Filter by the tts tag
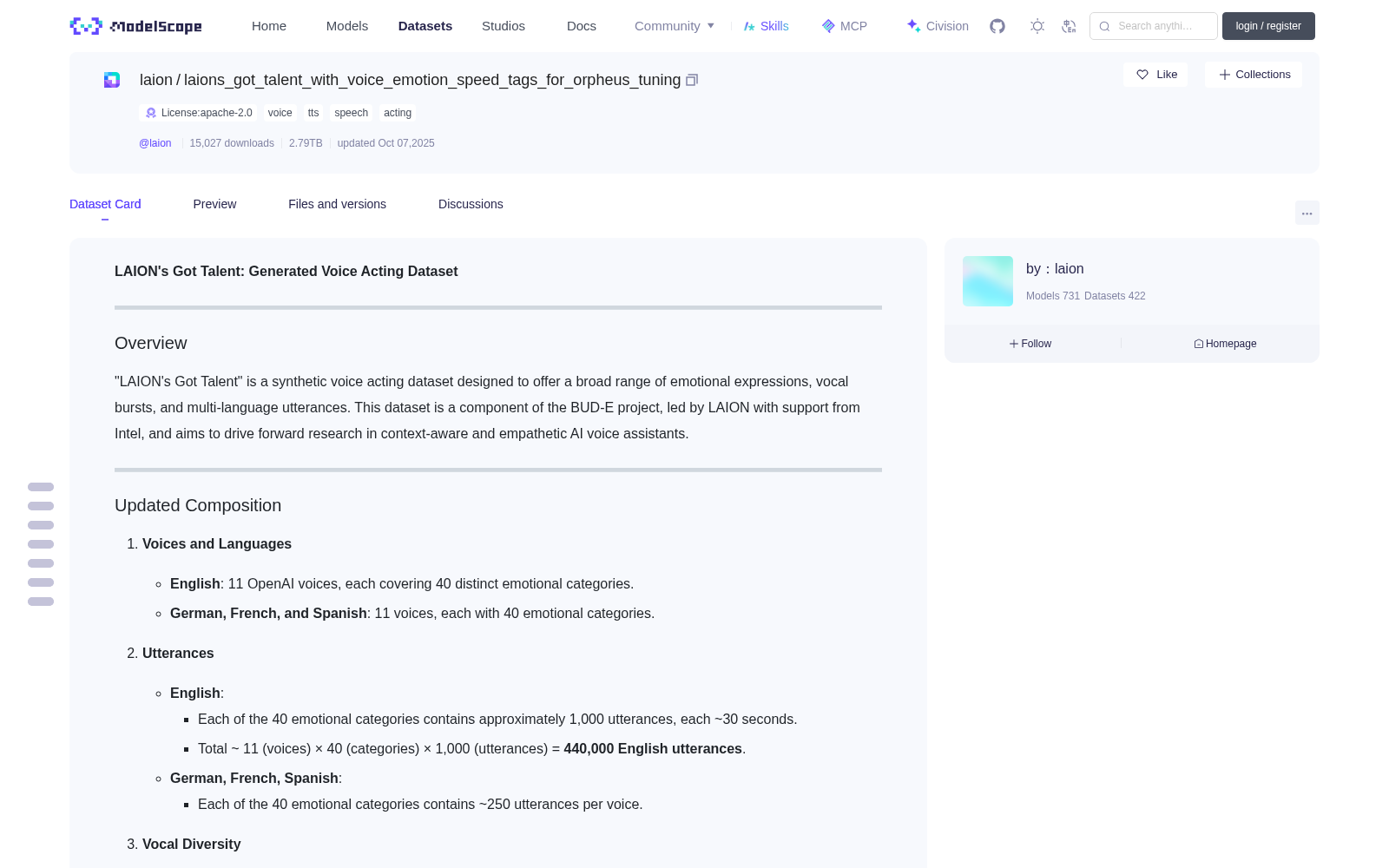 pos(313,113)
